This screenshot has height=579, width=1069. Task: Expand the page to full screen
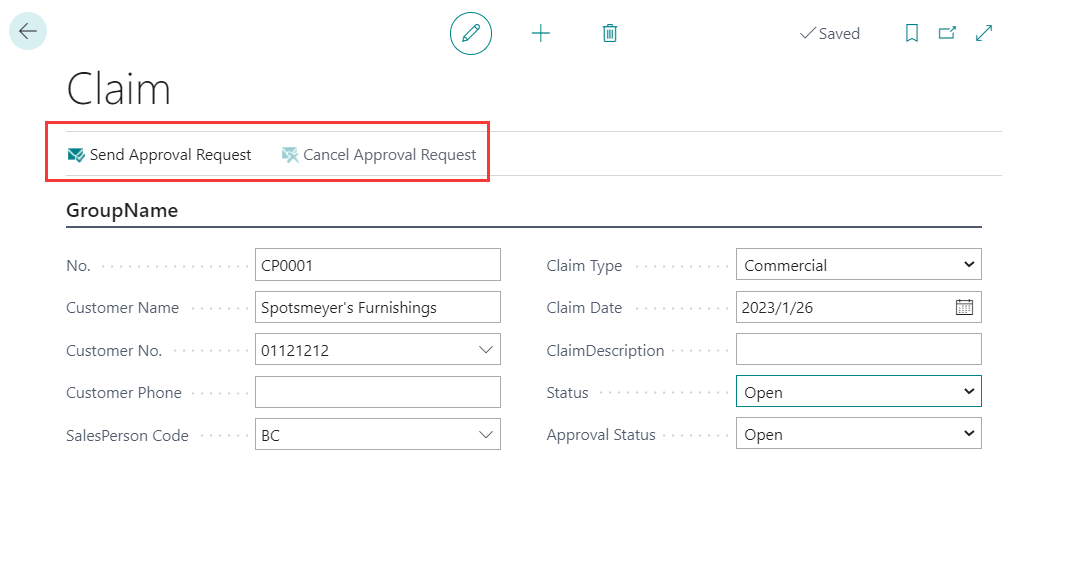coord(983,33)
